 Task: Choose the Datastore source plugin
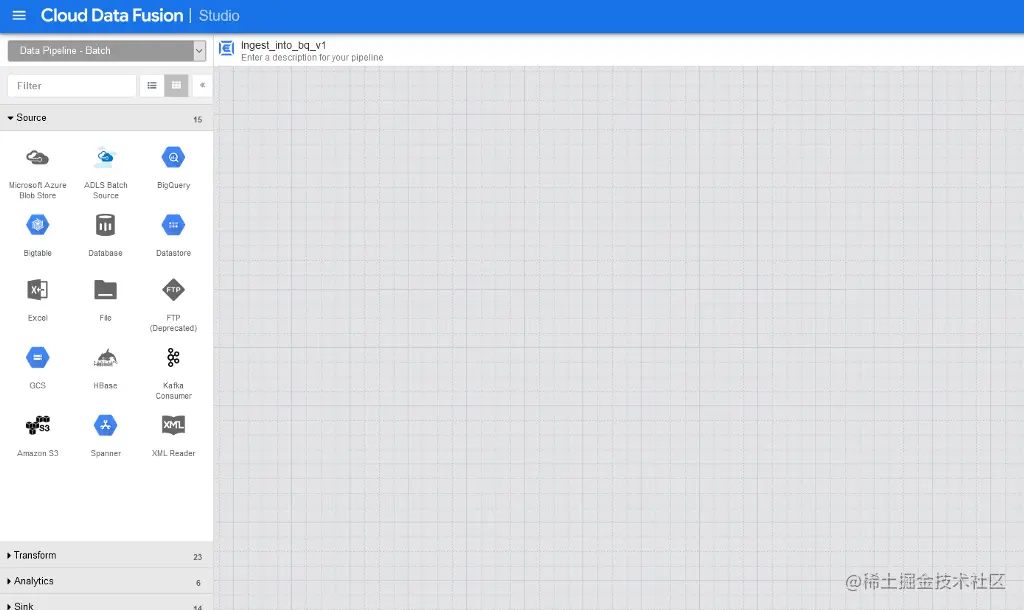click(x=173, y=235)
